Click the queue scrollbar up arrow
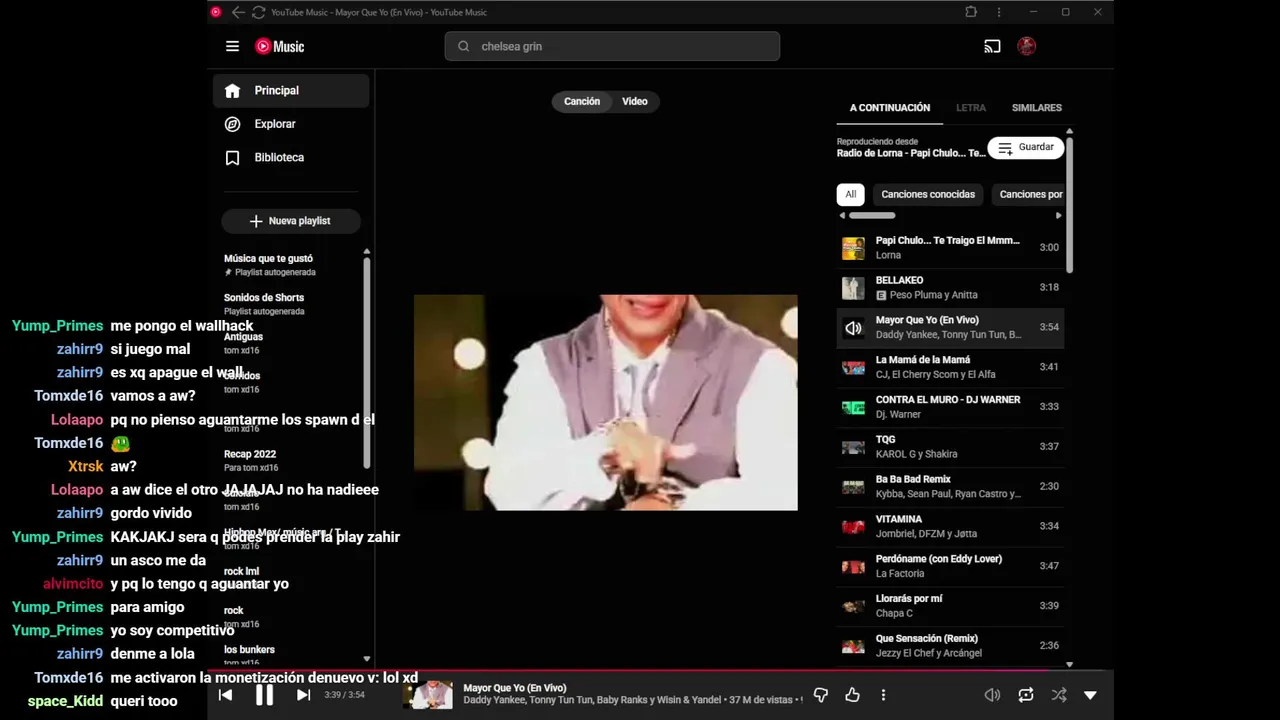 [1069, 131]
